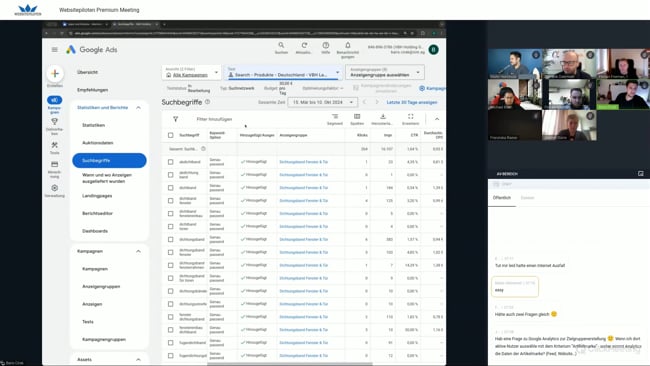Click the Segment toolbar icon

click(335, 116)
